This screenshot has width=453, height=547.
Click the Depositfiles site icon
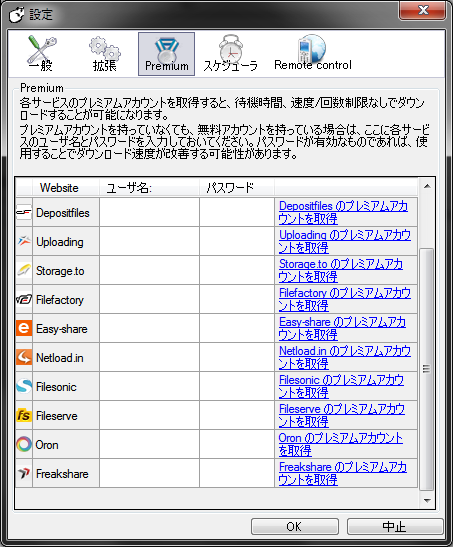[24, 212]
